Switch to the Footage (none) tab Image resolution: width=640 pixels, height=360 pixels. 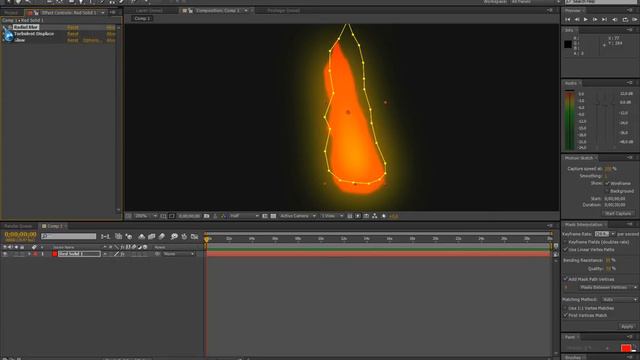point(283,11)
